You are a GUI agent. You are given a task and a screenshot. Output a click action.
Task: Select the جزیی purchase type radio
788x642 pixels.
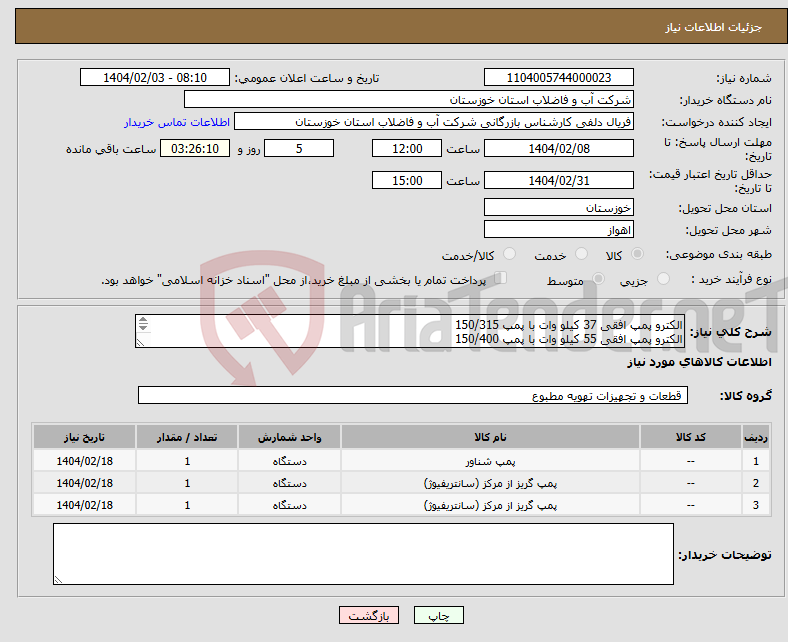click(x=665, y=280)
